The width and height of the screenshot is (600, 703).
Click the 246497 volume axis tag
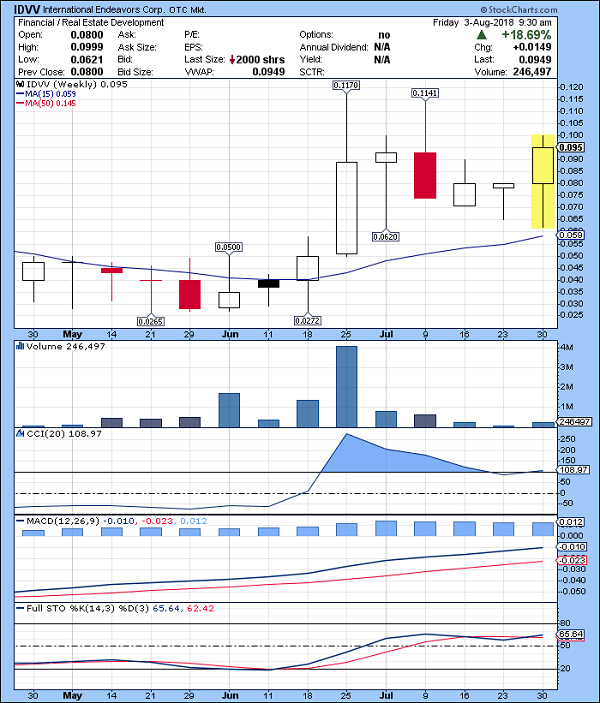(574, 422)
